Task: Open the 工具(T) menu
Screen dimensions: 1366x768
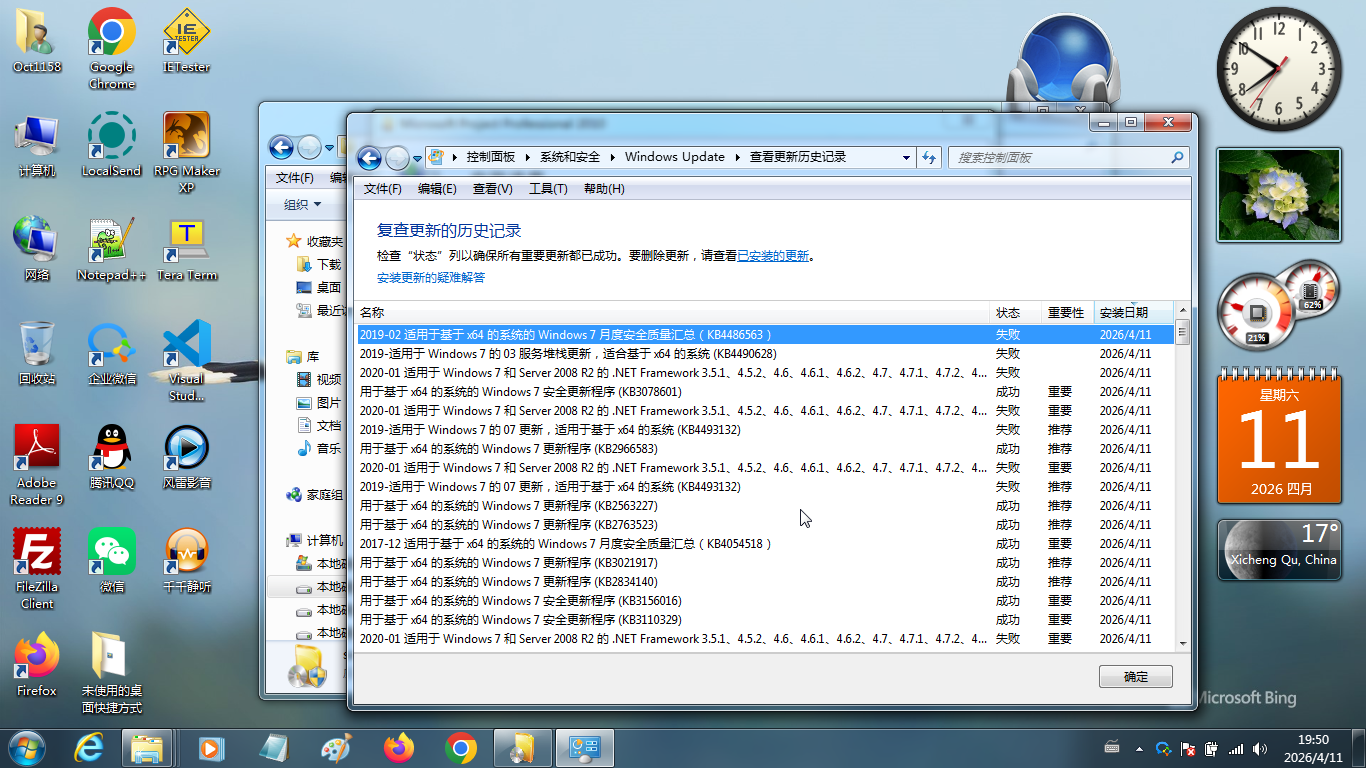Action: (547, 189)
